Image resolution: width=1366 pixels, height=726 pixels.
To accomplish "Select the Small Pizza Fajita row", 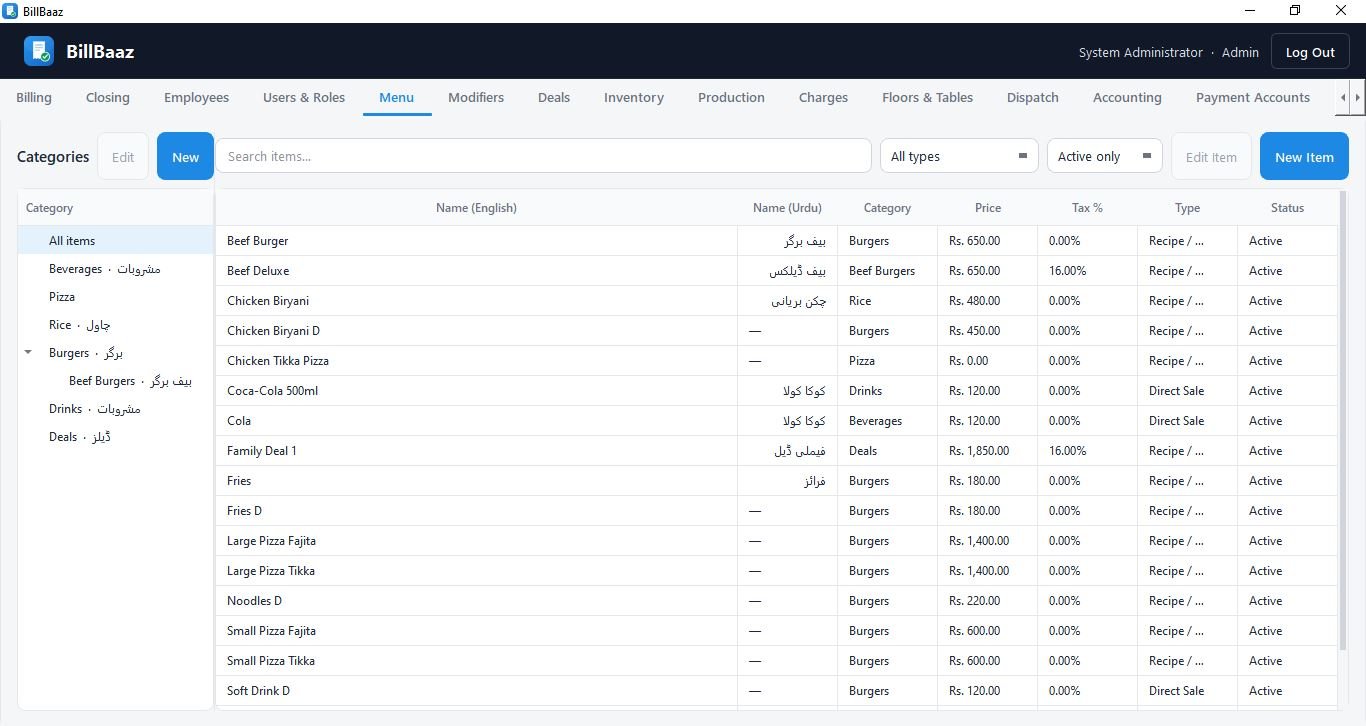I will pos(777,631).
